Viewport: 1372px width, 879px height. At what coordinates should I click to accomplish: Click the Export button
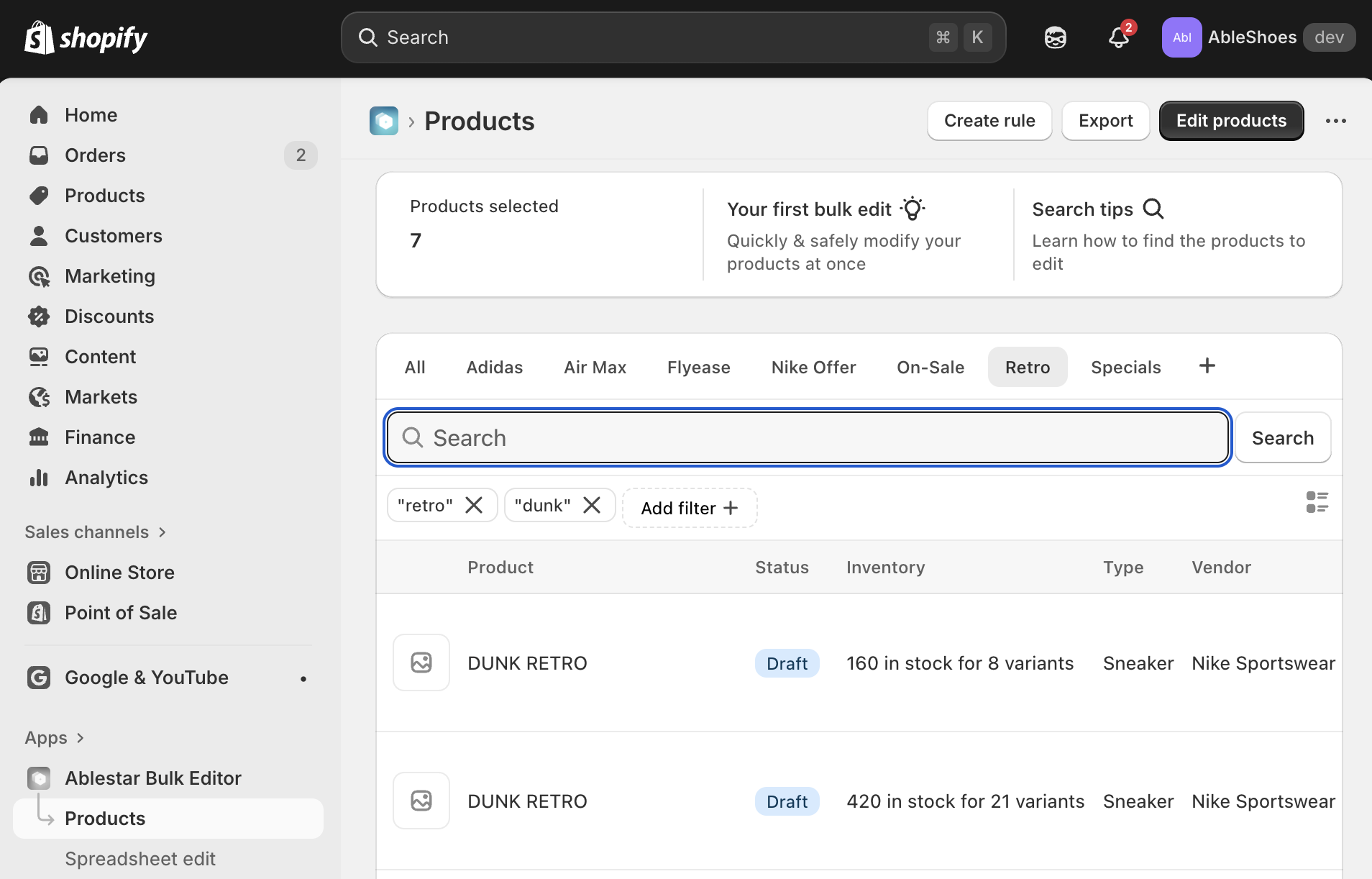pyautogui.click(x=1105, y=121)
